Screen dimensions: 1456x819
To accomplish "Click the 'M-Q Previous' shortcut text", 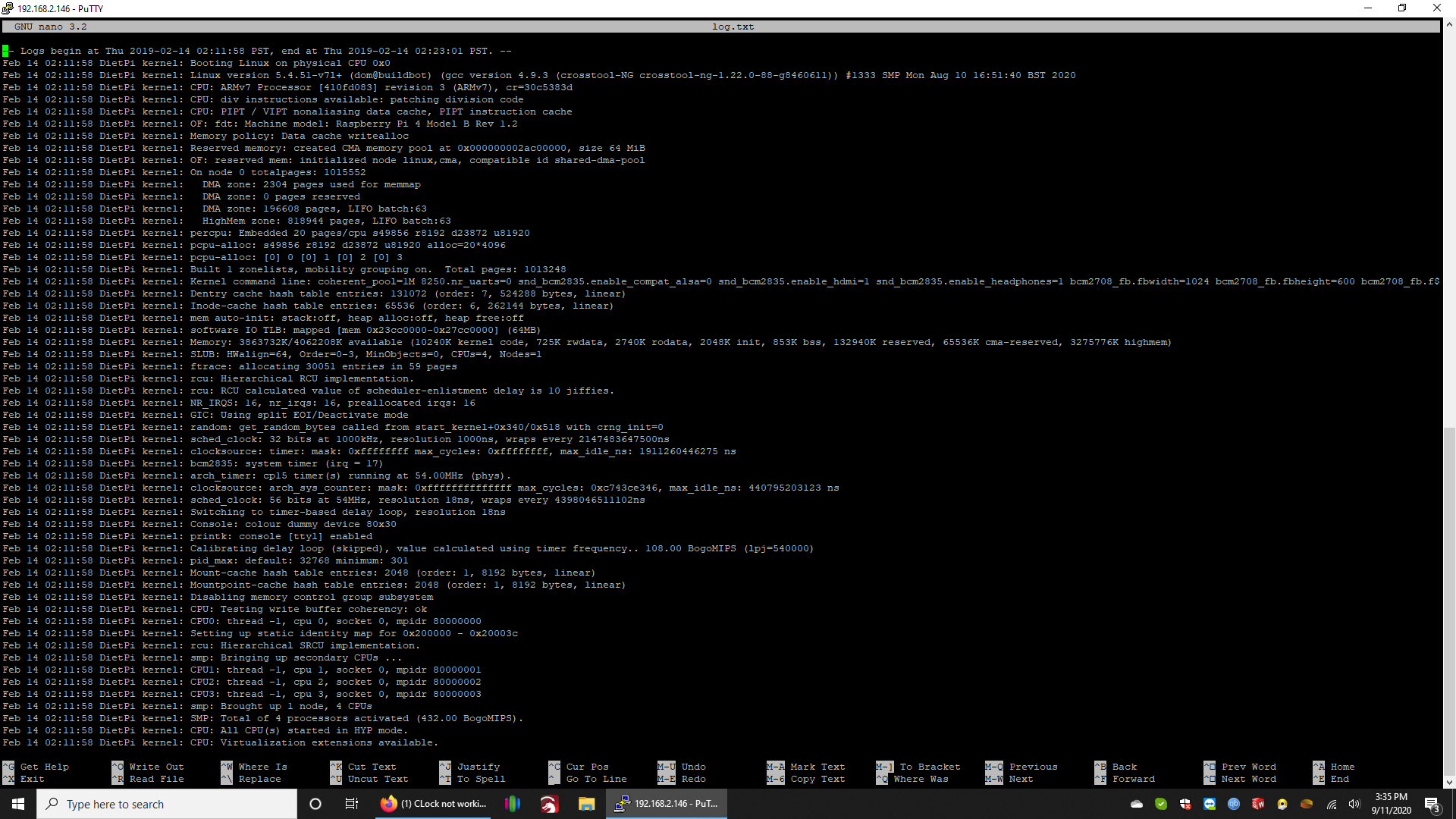I will tap(1021, 767).
